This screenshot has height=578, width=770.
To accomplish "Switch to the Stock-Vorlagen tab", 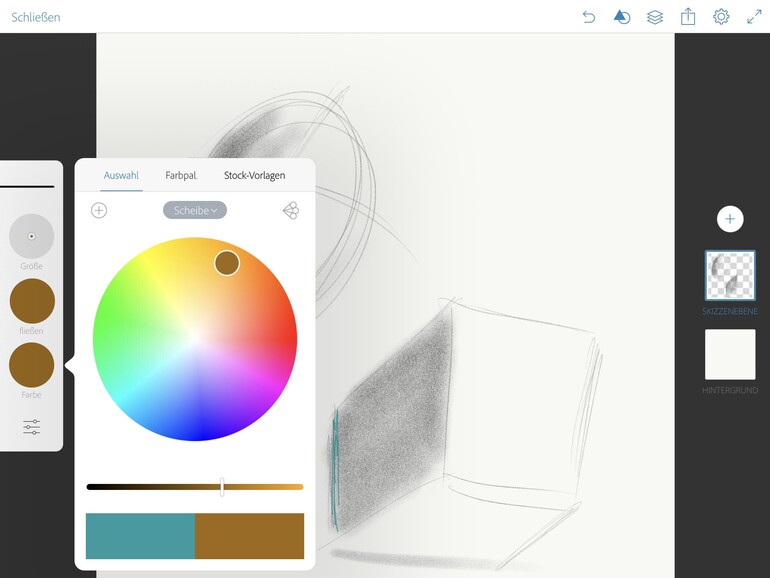I will (x=254, y=175).
